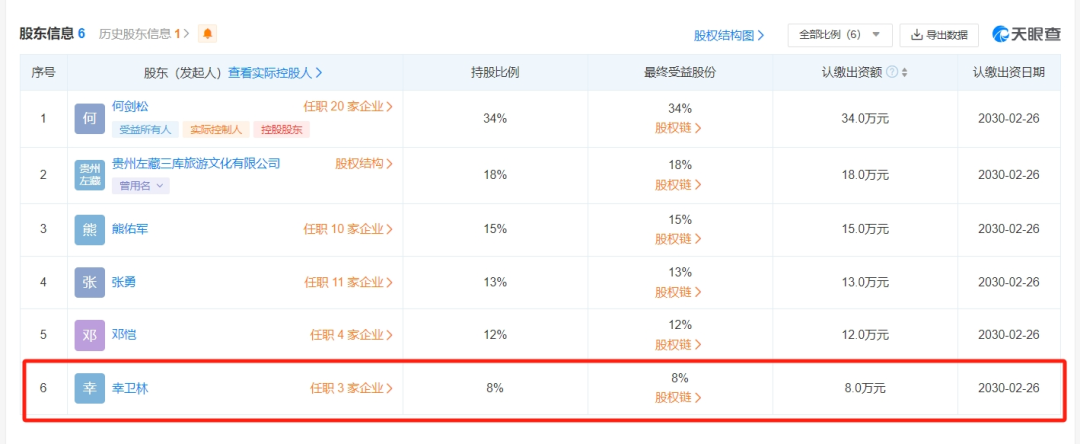Viewport: 1080px width, 444px height.
Task: Click 幸卫林's avatar icon
Action: point(89,388)
